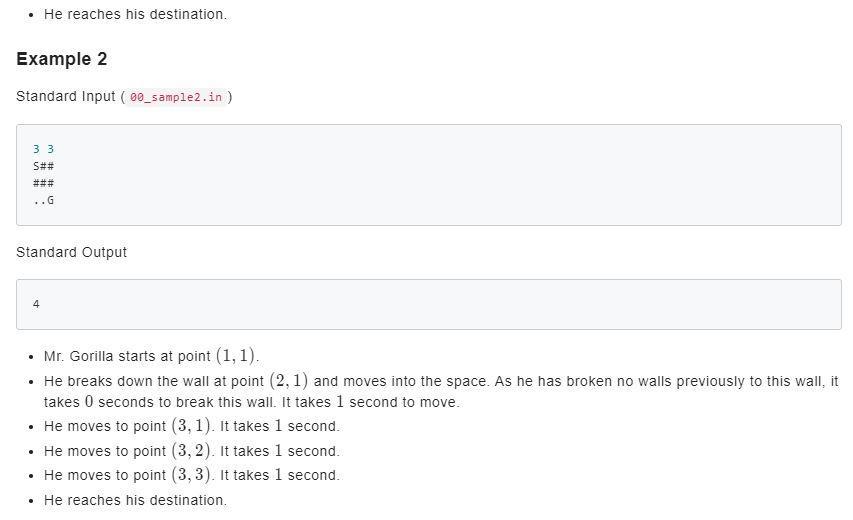Click the 'Mr. Gorilla starts at point' bullet

point(151,356)
